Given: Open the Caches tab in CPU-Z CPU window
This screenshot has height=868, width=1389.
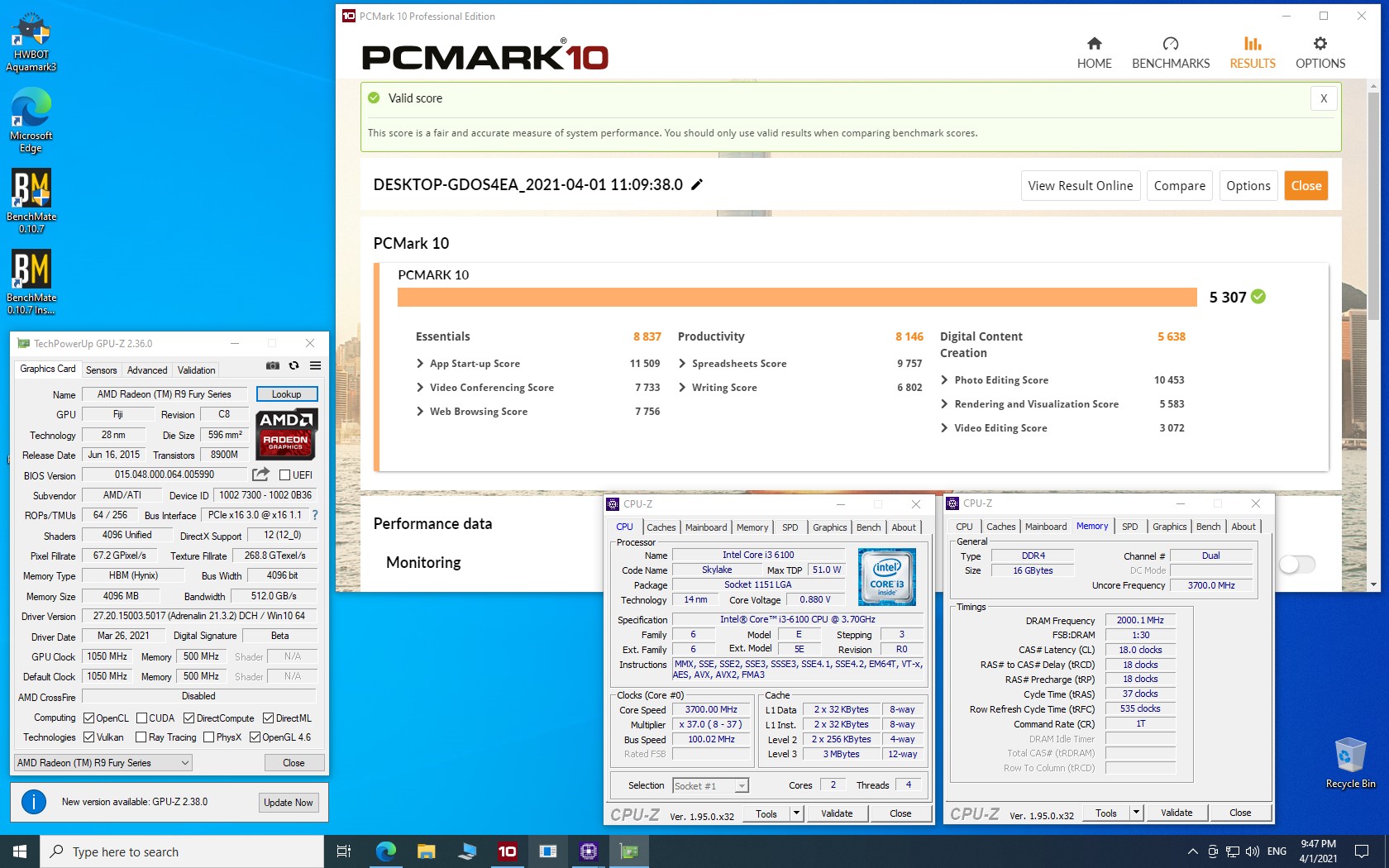Looking at the screenshot, I should tap(661, 527).
